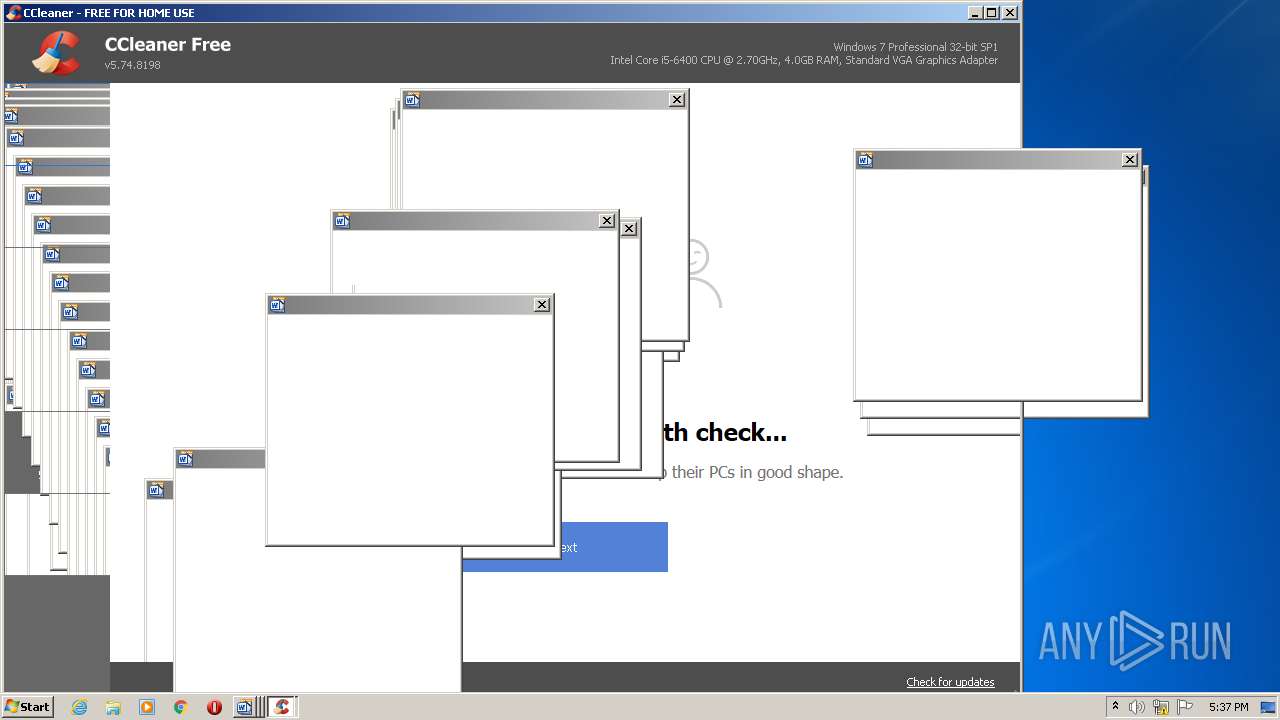Open the Start menu

click(28, 707)
